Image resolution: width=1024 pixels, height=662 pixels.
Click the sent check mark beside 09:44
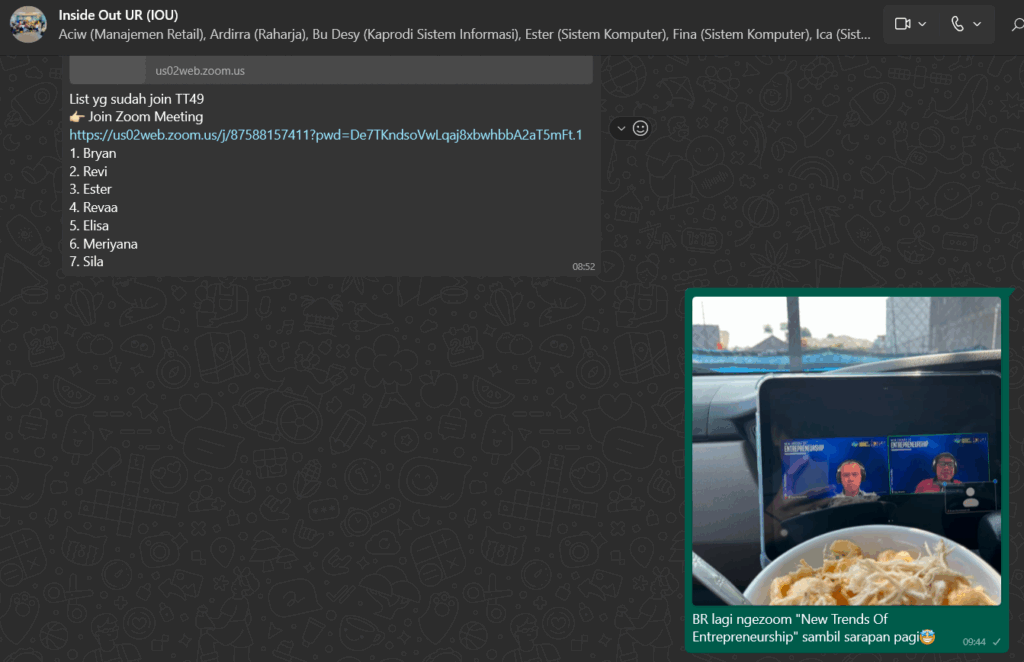pyautogui.click(x=996, y=641)
